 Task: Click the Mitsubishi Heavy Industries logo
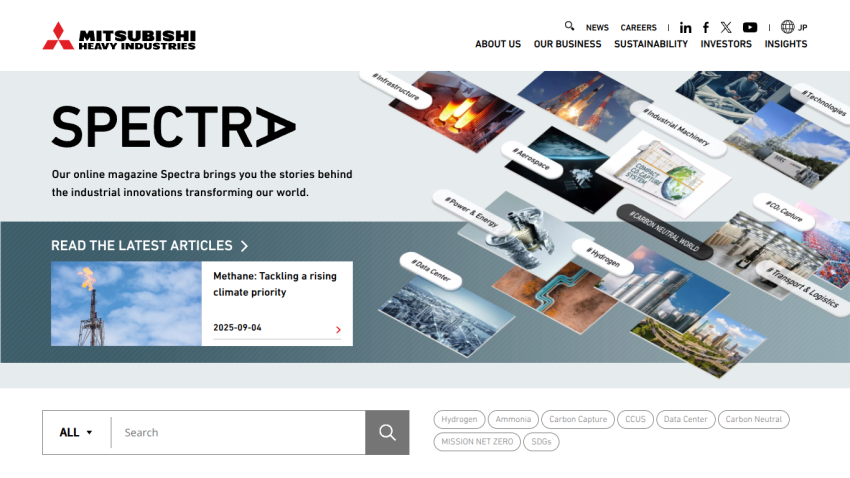(x=119, y=36)
